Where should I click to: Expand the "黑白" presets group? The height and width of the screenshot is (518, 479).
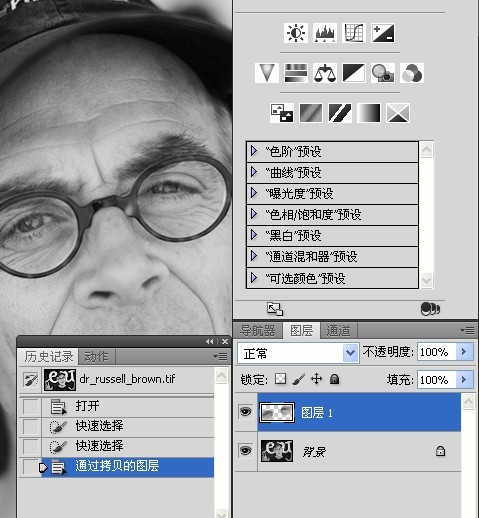254,235
